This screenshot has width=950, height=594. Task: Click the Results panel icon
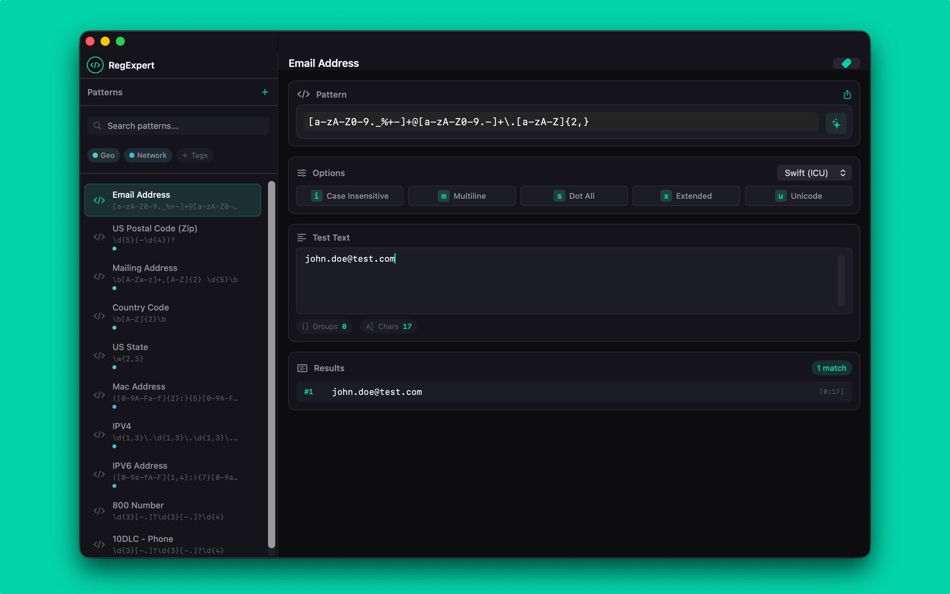(x=302, y=368)
